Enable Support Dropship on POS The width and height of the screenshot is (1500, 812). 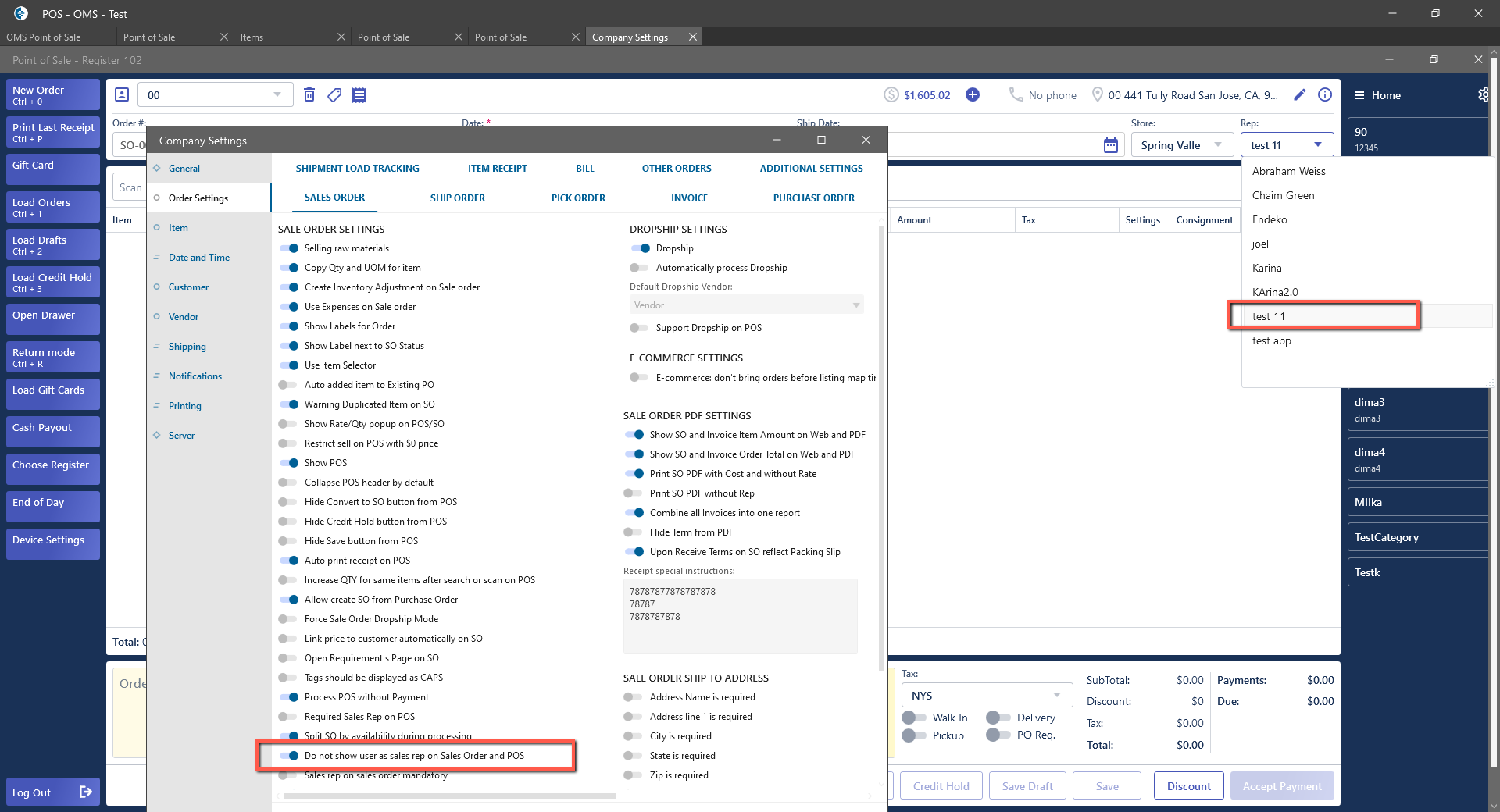pos(639,328)
